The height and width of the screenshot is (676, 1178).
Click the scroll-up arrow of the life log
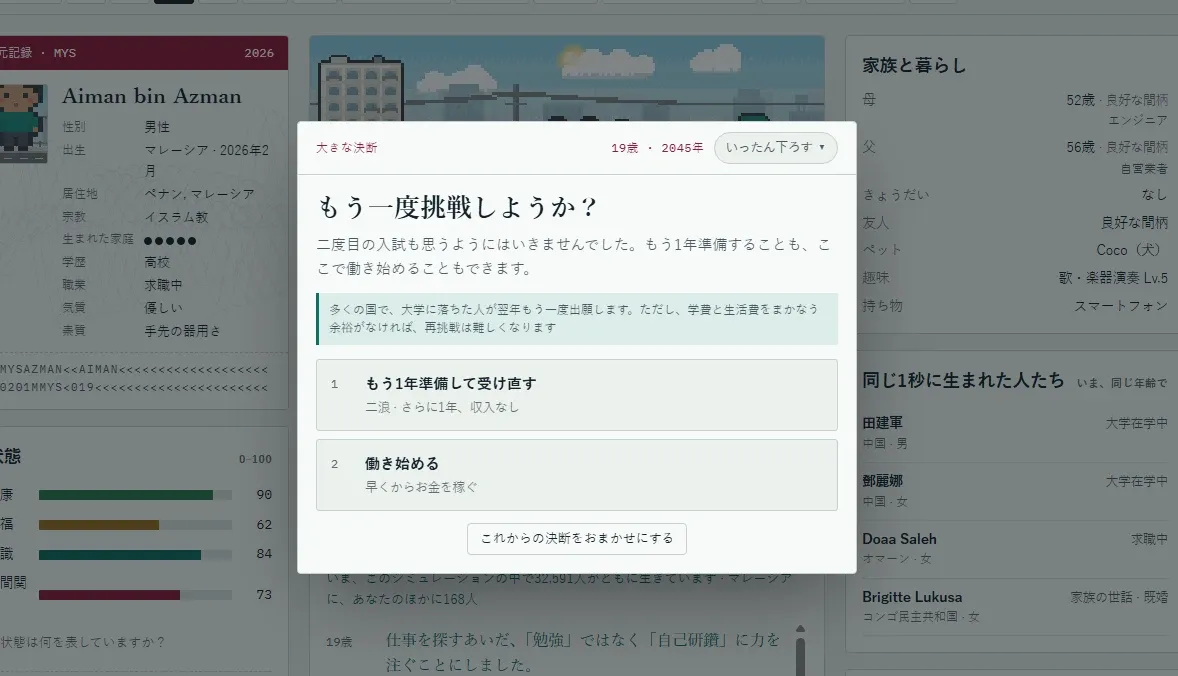[800, 629]
